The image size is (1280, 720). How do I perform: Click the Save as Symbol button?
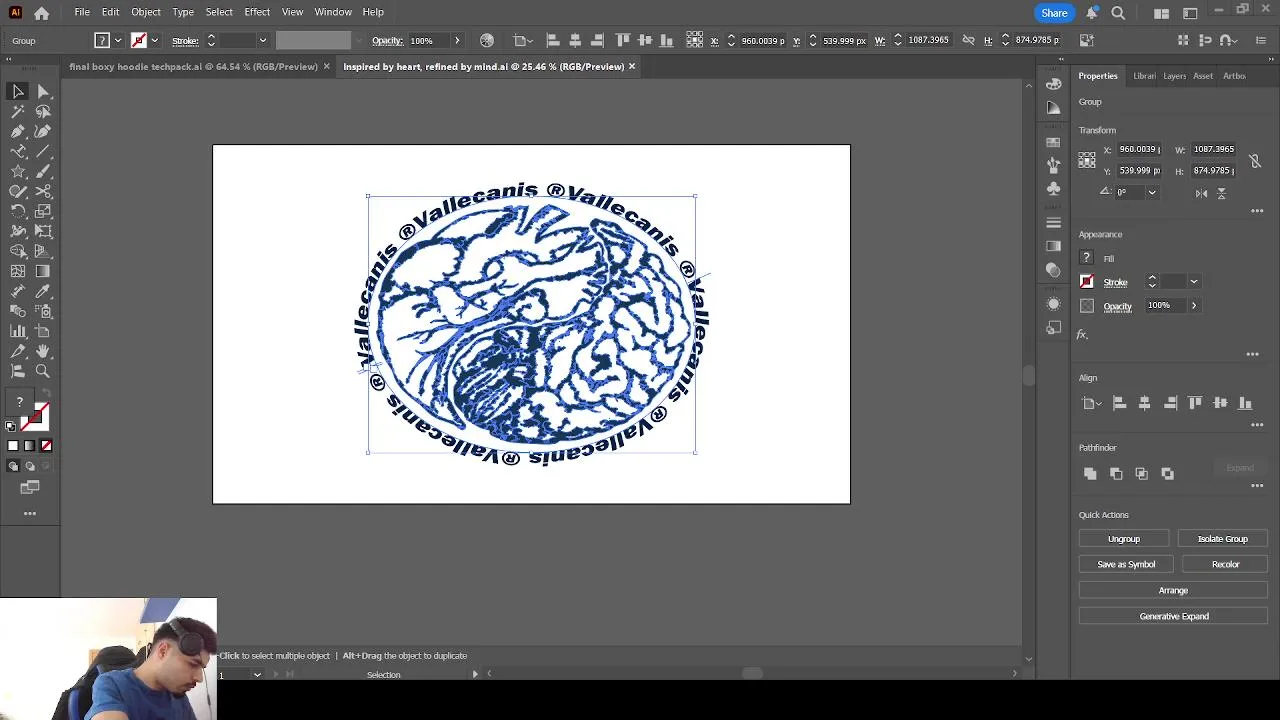tap(1126, 565)
